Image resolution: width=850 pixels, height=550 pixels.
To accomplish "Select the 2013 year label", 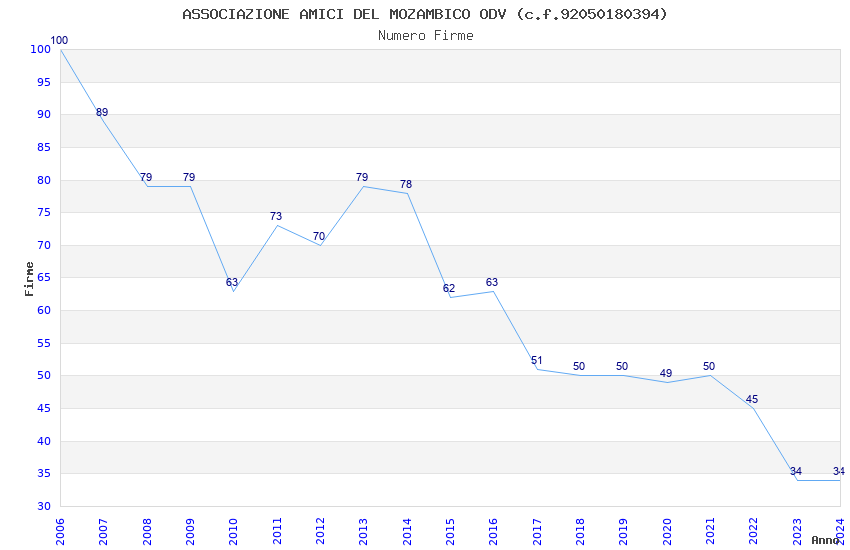I will [364, 532].
